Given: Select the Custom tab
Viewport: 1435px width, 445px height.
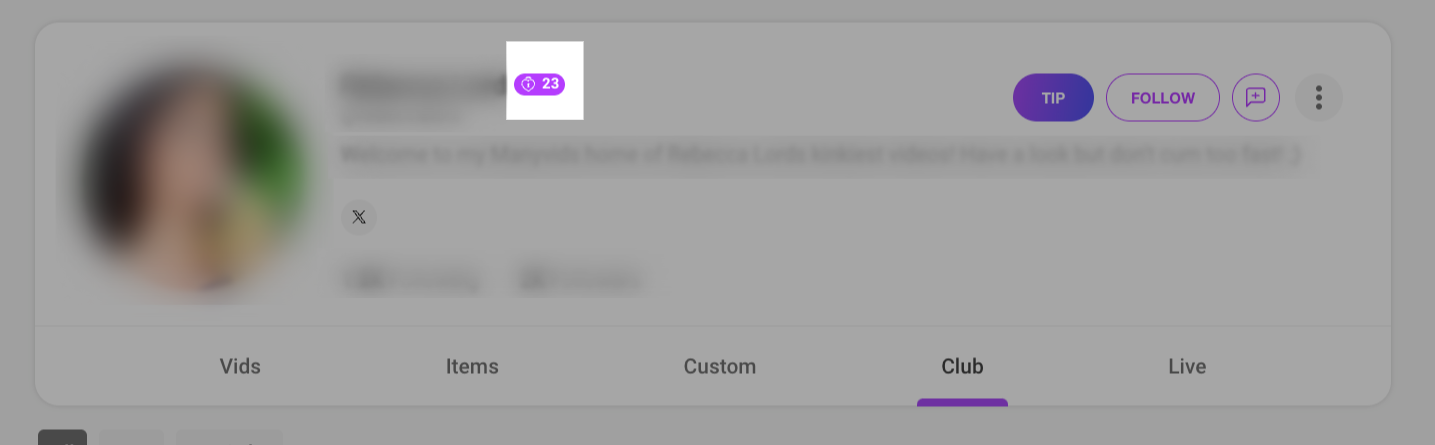Looking at the screenshot, I should [720, 367].
